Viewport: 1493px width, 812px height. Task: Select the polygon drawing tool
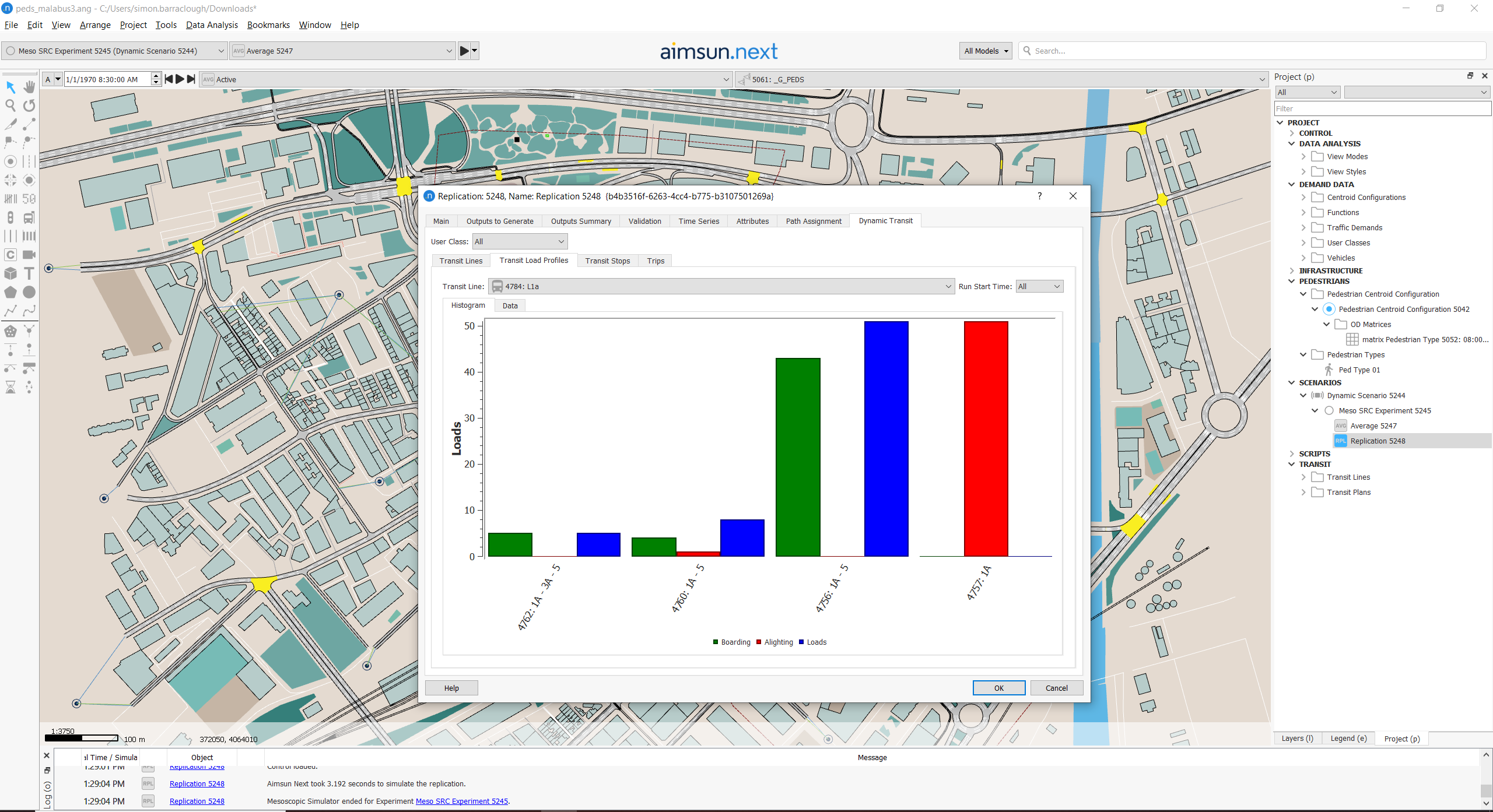10,292
